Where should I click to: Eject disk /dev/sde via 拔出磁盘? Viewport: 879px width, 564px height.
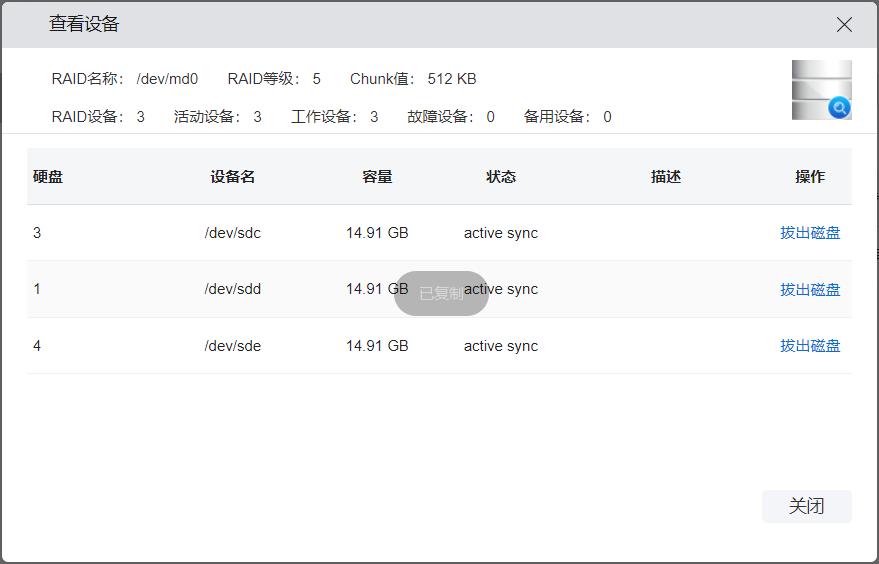point(809,346)
